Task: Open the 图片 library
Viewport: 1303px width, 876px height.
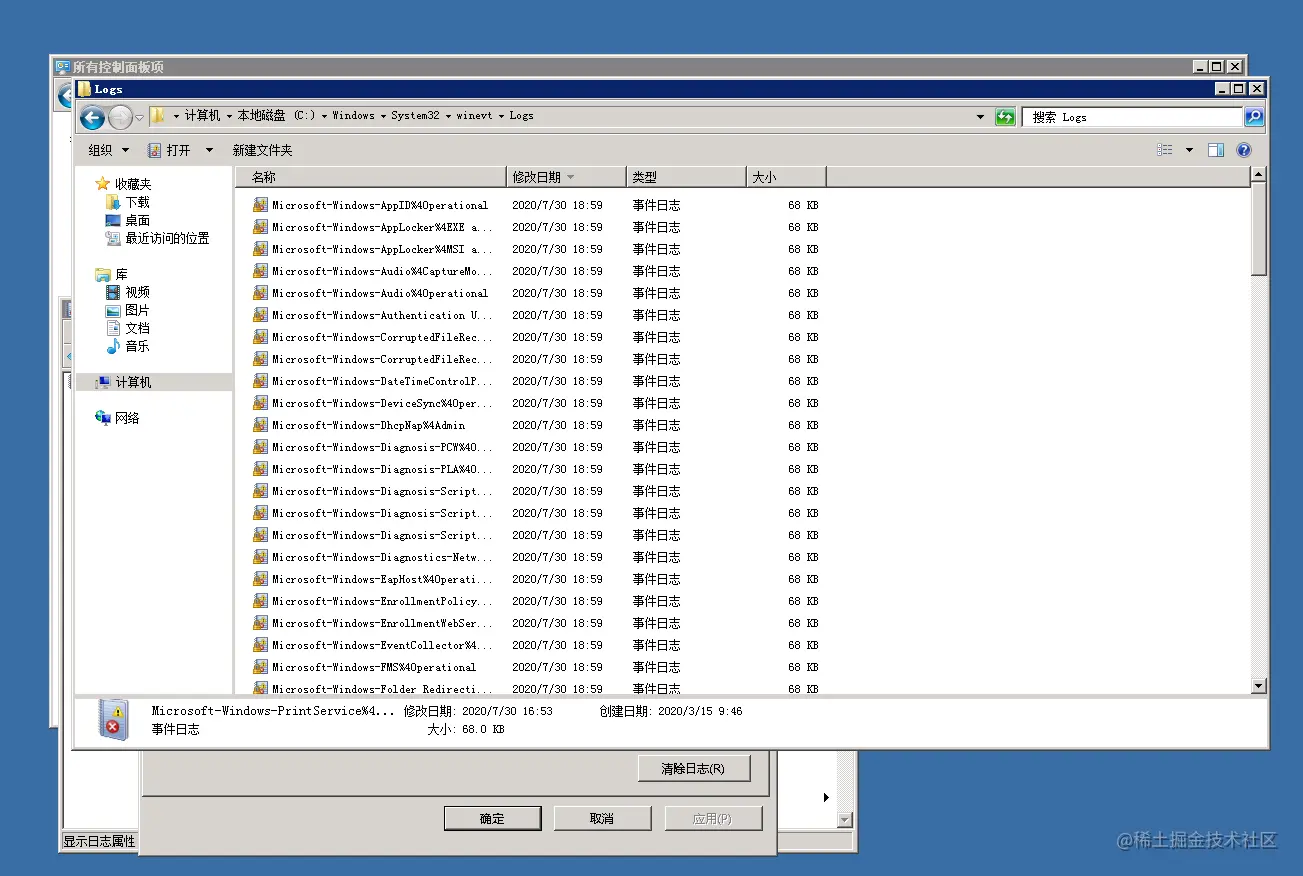Action: click(128, 310)
